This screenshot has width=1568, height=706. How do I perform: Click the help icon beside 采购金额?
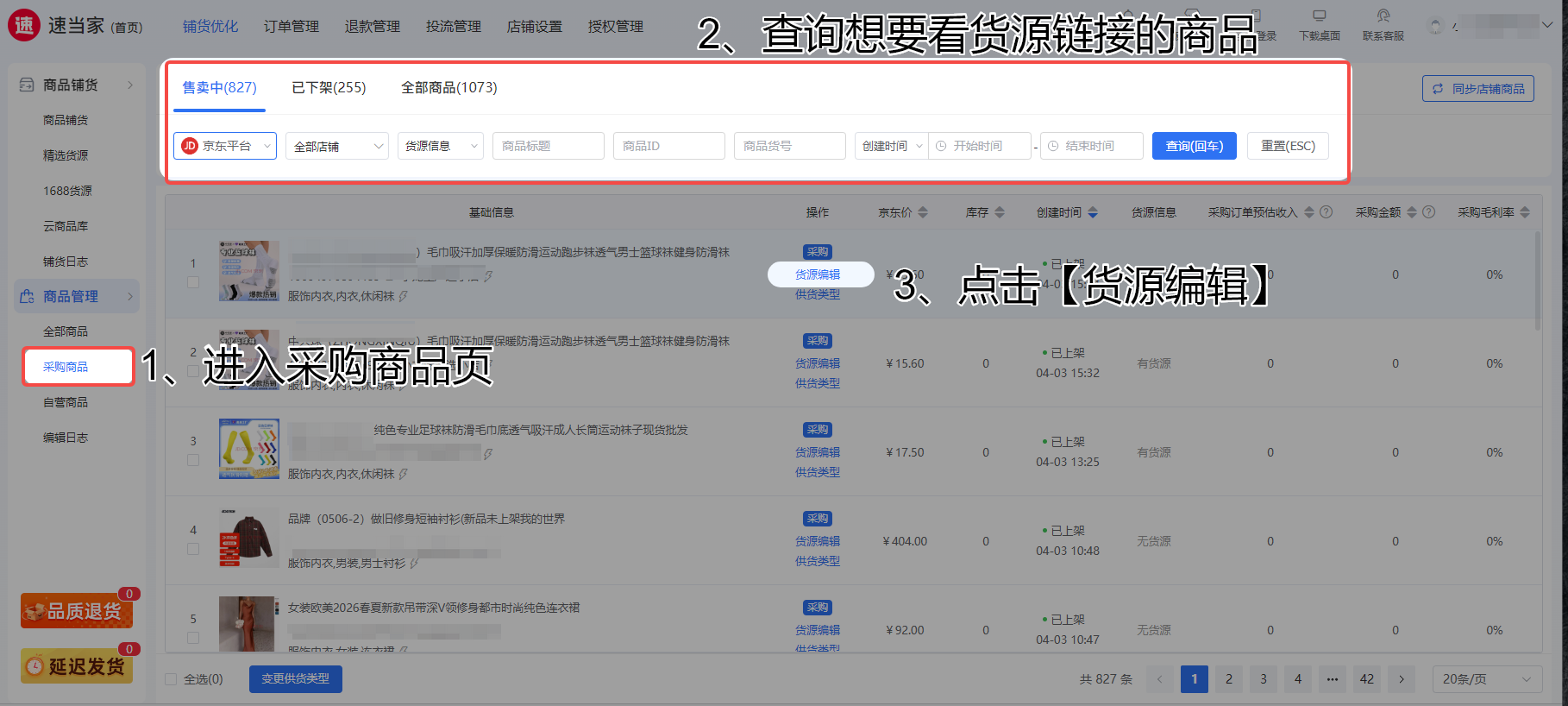coord(1429,212)
